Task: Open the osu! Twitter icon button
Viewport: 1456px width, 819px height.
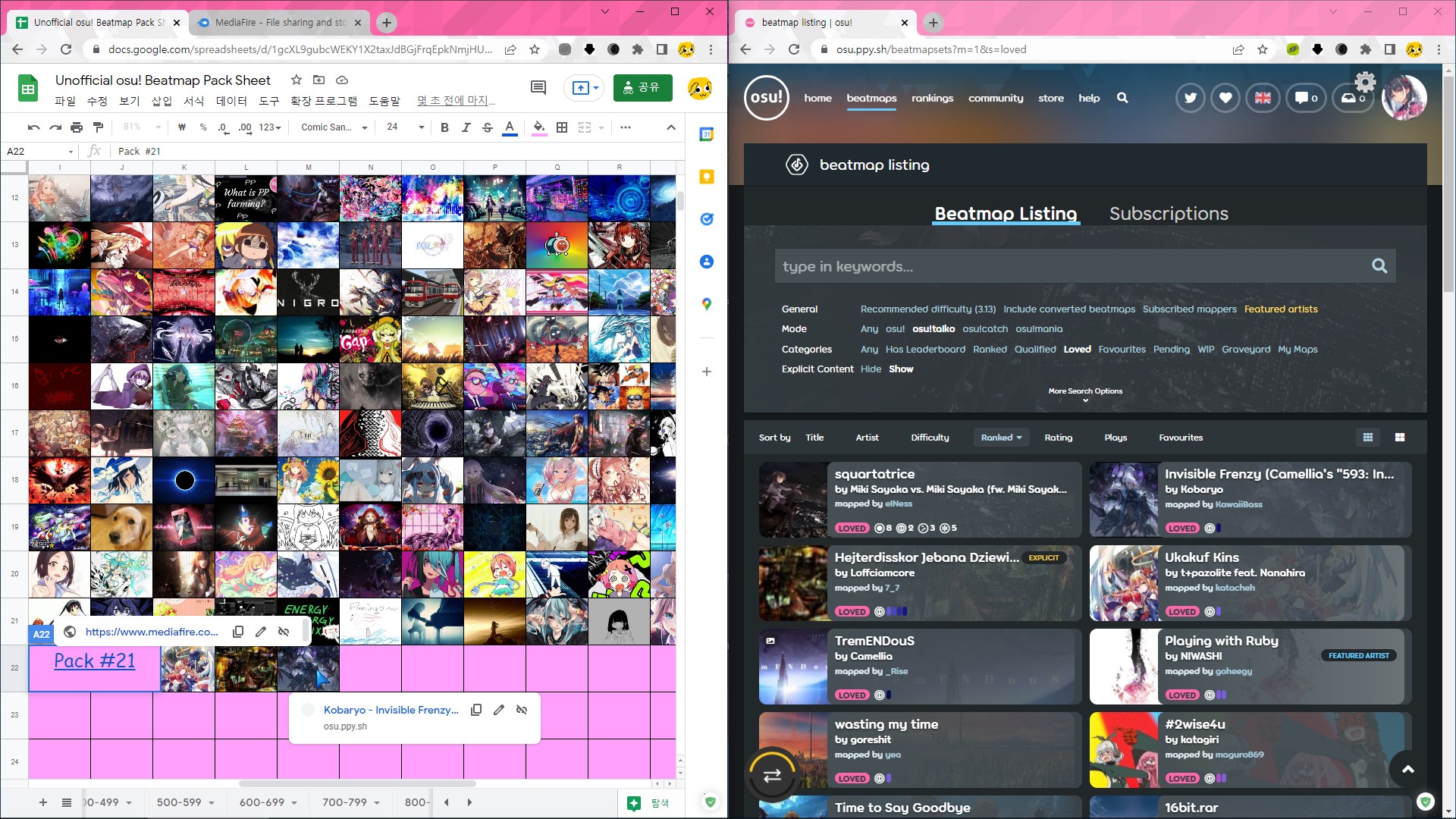Action: click(1190, 98)
